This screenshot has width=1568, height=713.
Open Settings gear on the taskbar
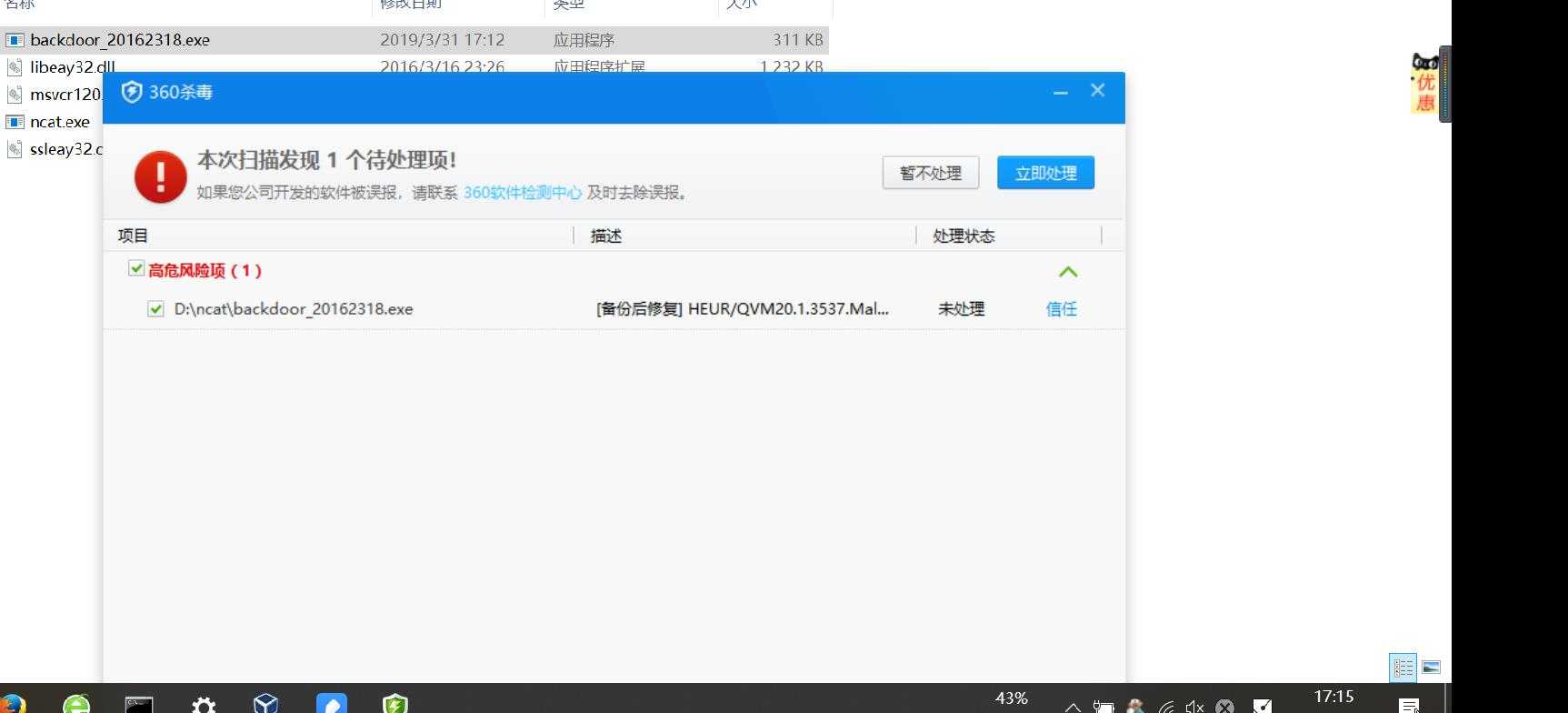tap(204, 705)
